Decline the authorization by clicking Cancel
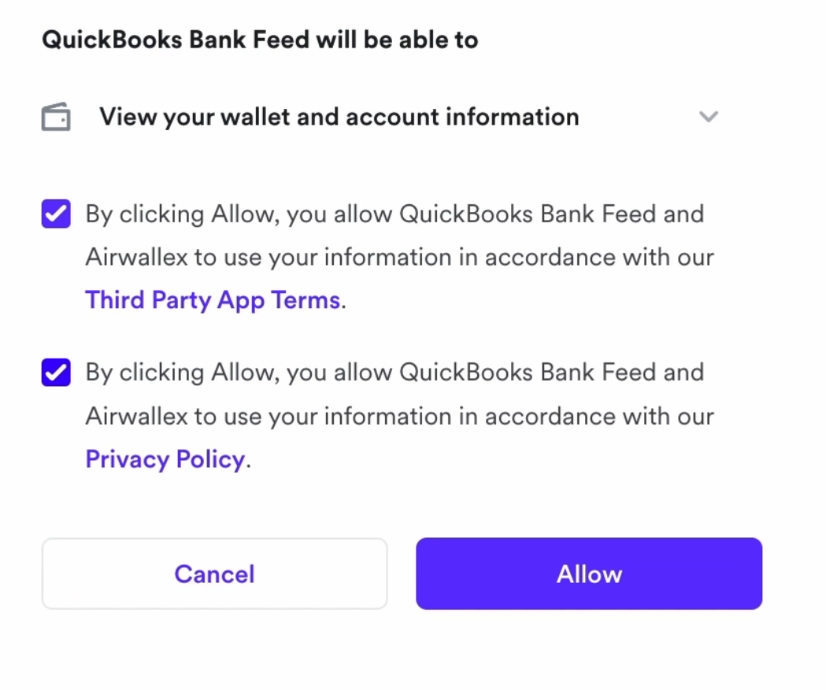The height and width of the screenshot is (690, 826). pos(214,574)
